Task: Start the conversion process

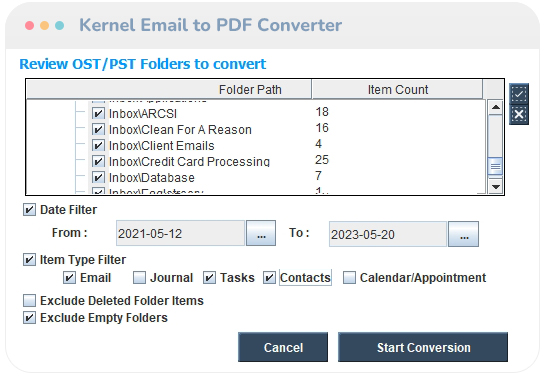Action: coord(423,347)
